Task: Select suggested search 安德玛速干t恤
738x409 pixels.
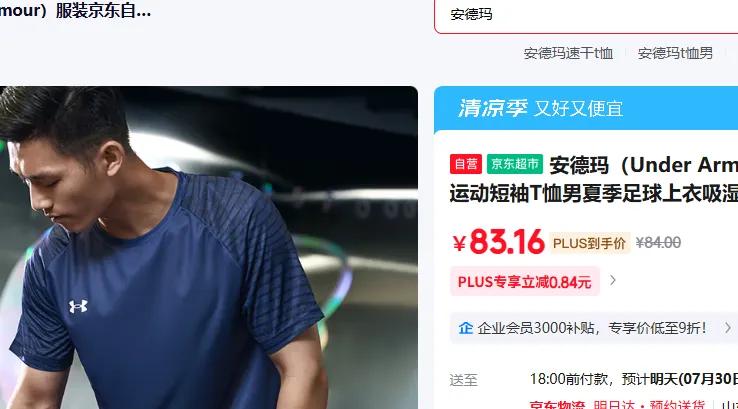Action: point(568,53)
